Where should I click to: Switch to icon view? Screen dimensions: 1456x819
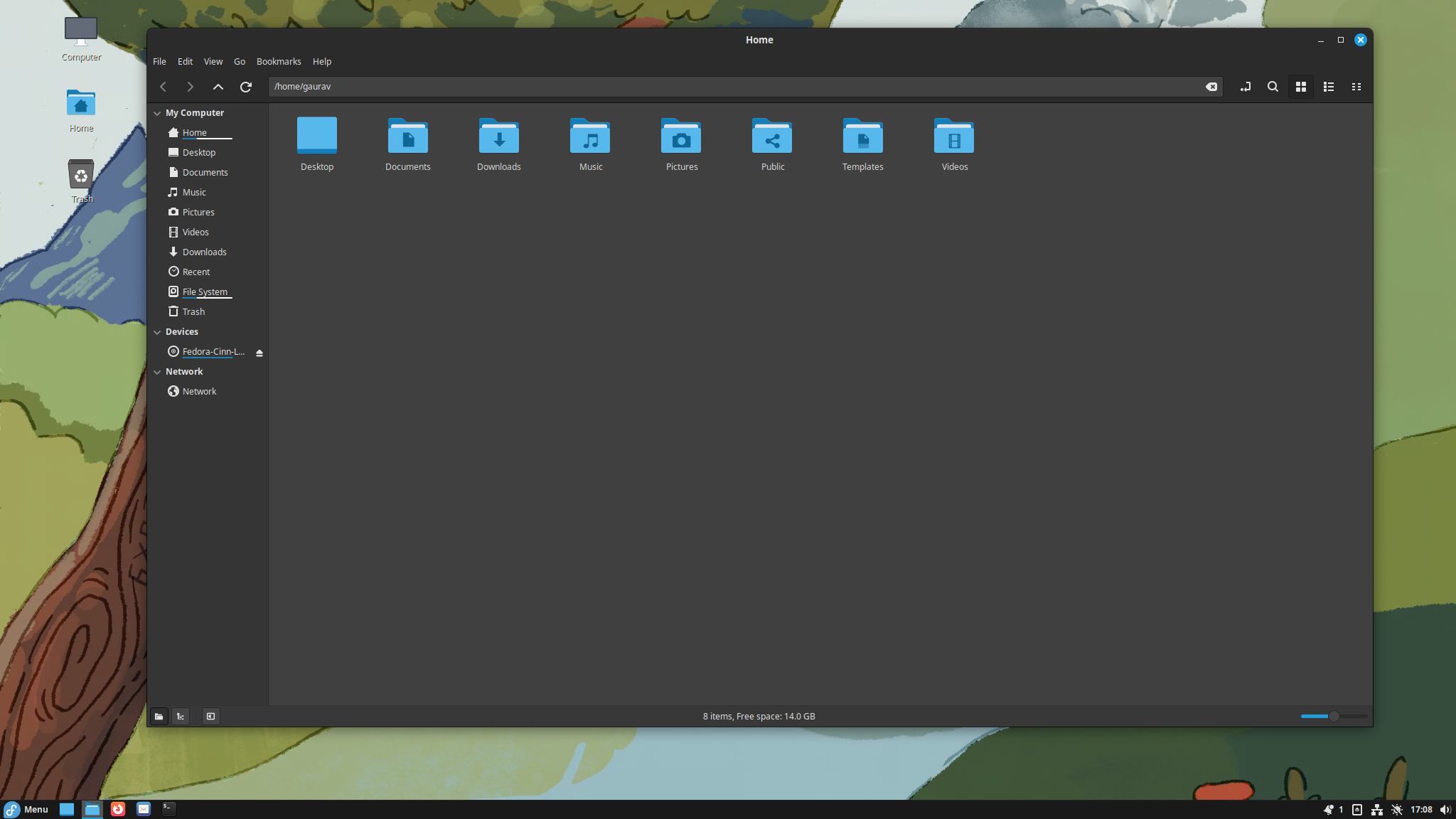point(1301,87)
